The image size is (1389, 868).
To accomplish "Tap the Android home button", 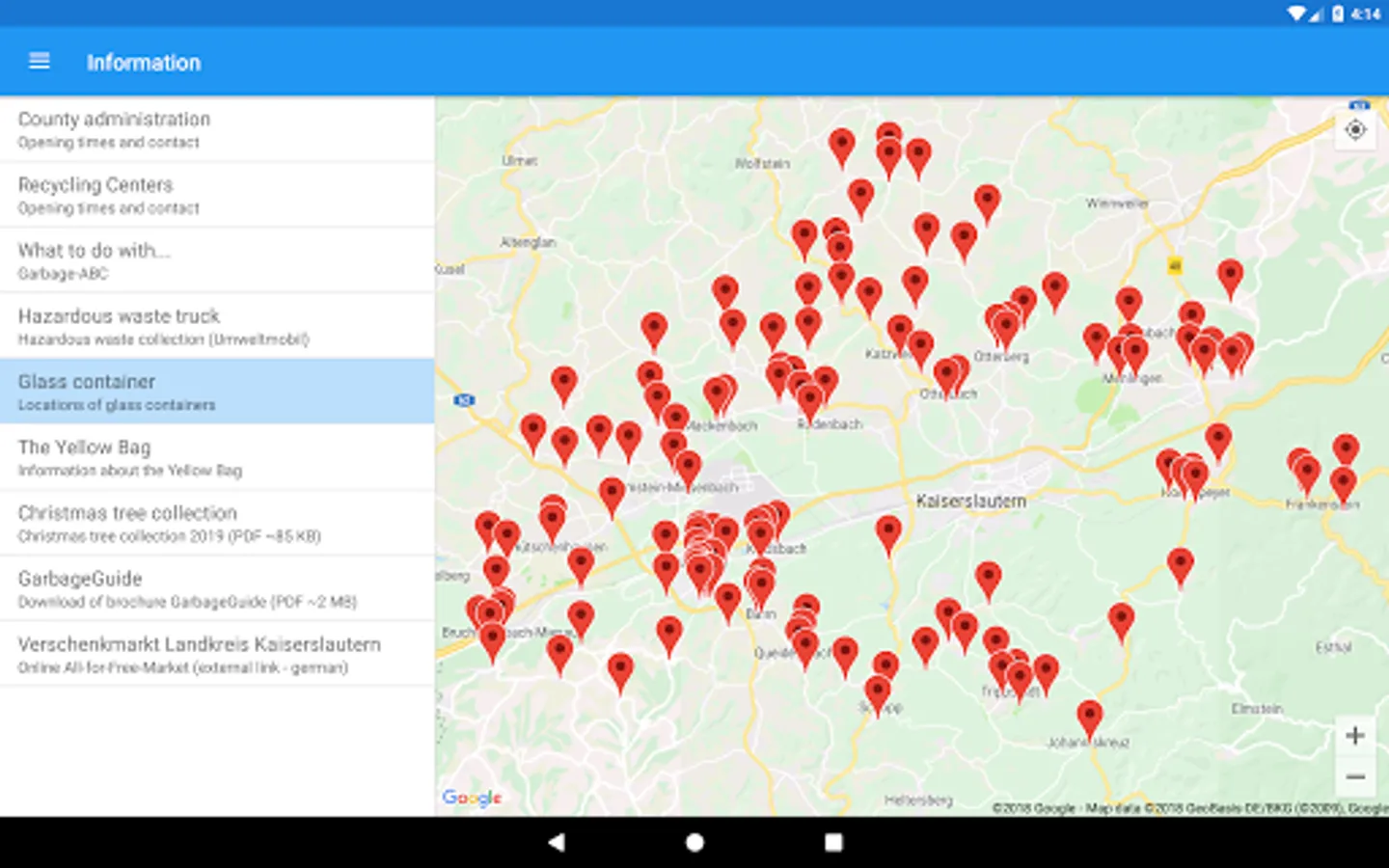I will point(694,842).
